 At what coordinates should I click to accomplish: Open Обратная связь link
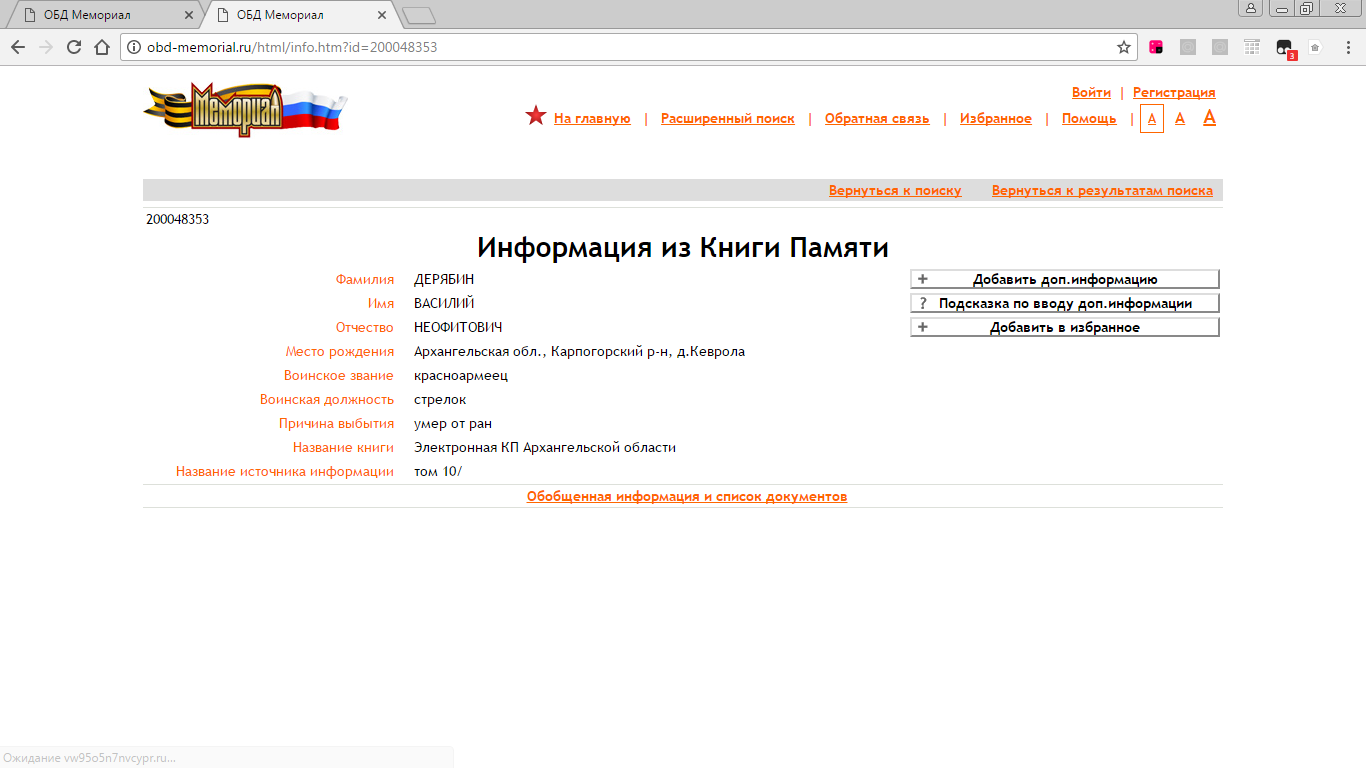coord(877,118)
